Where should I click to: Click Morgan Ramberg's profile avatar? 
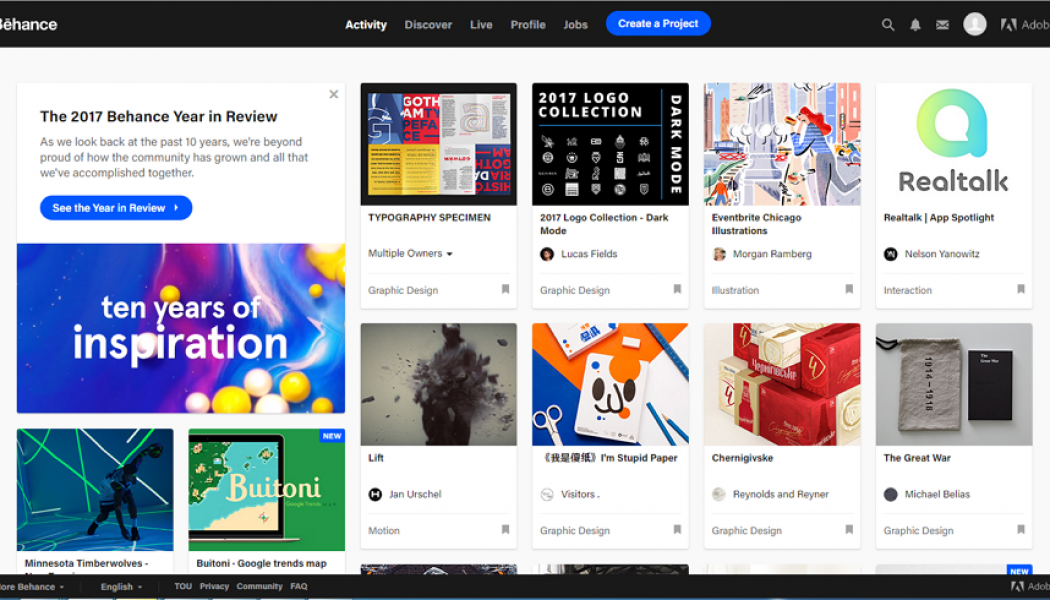tap(718, 253)
